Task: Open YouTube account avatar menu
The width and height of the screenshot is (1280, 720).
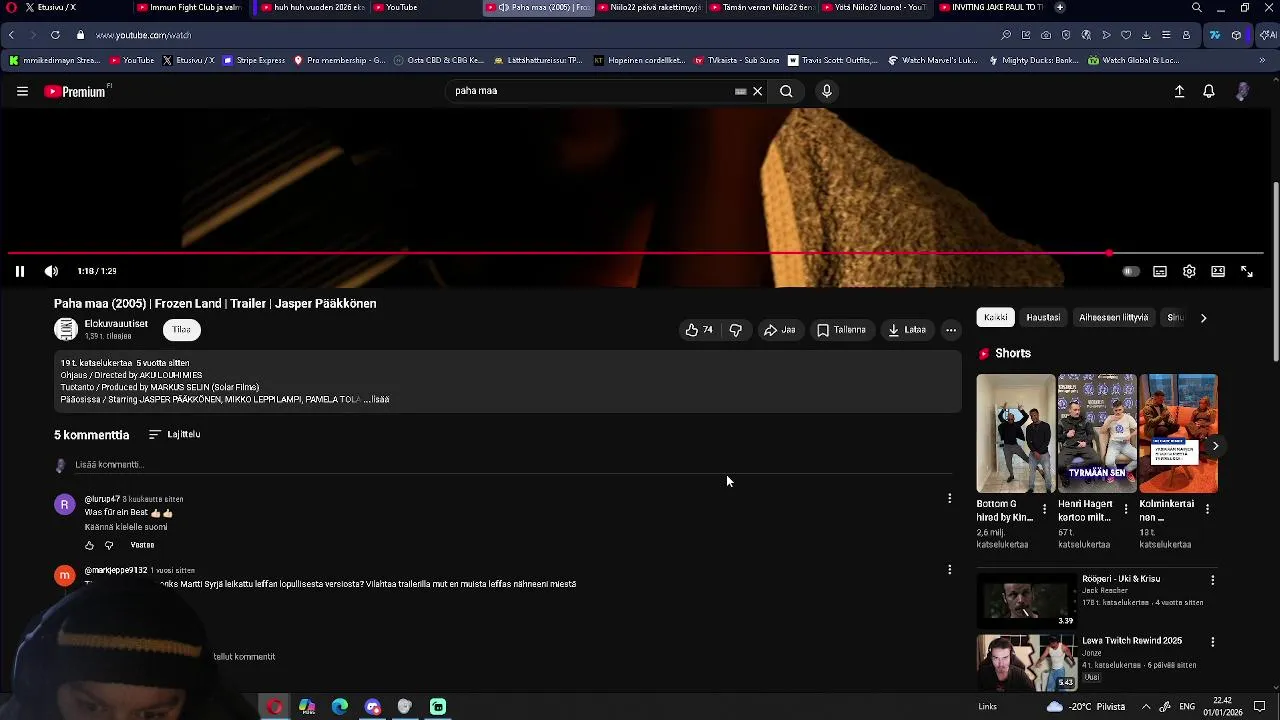Action: click(1242, 91)
